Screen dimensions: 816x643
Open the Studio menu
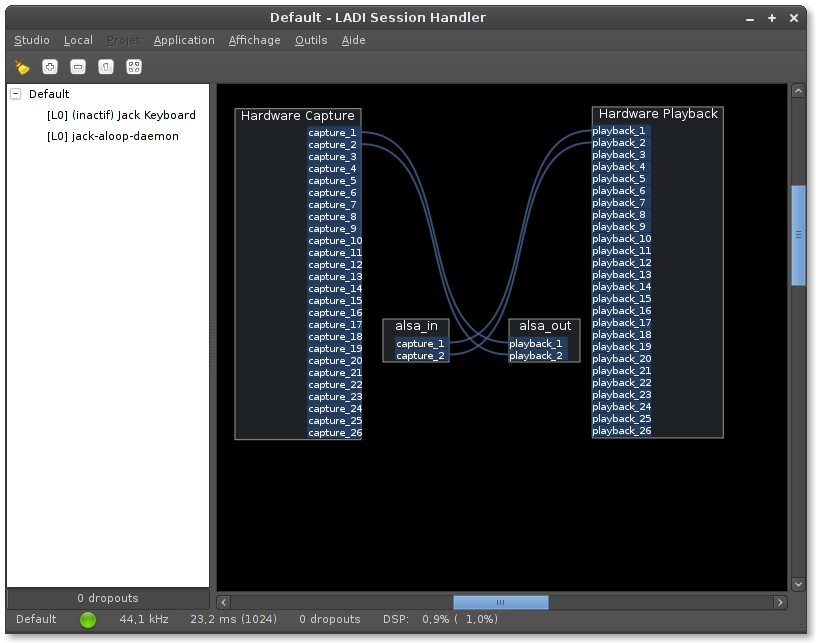32,40
